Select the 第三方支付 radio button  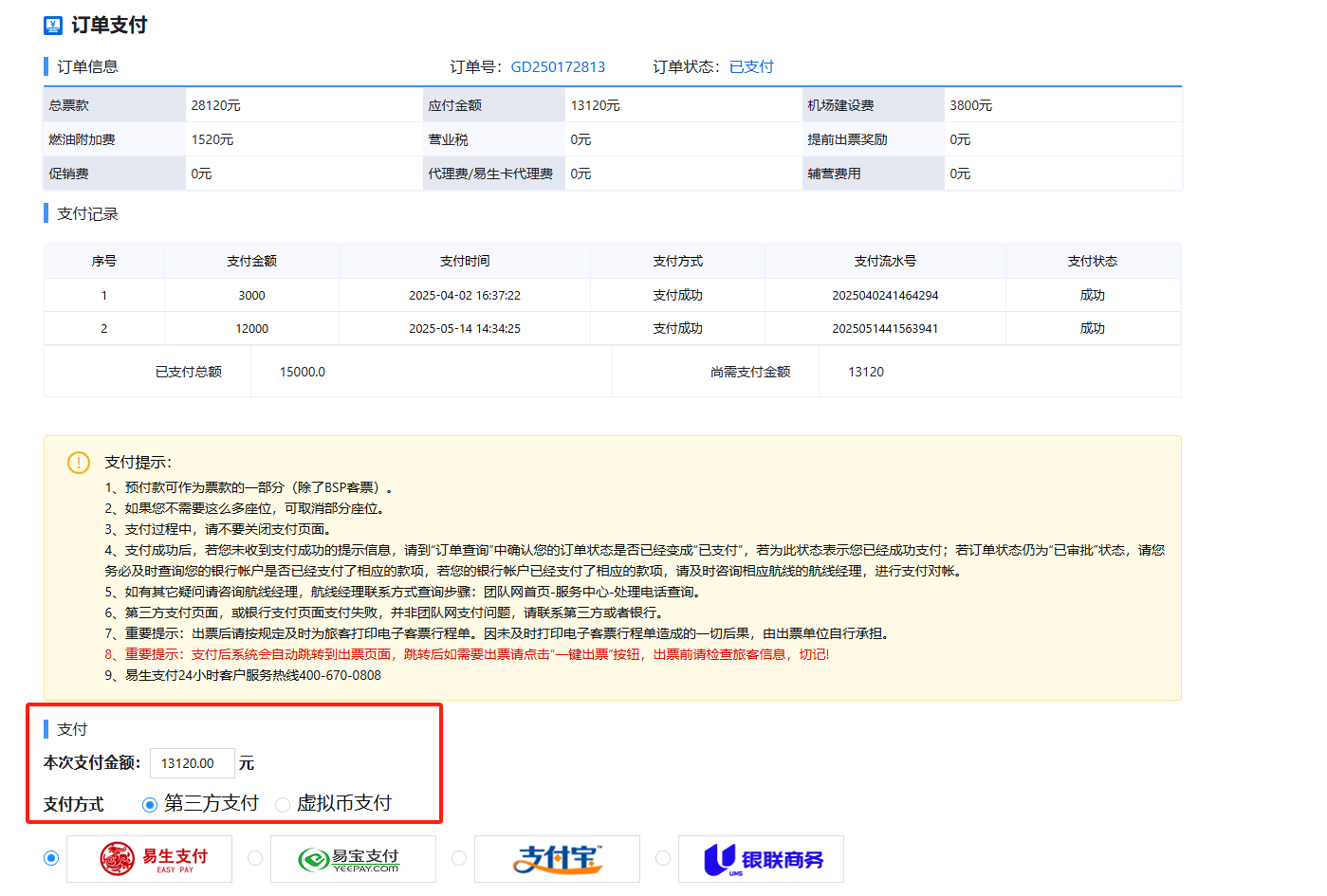coord(150,805)
